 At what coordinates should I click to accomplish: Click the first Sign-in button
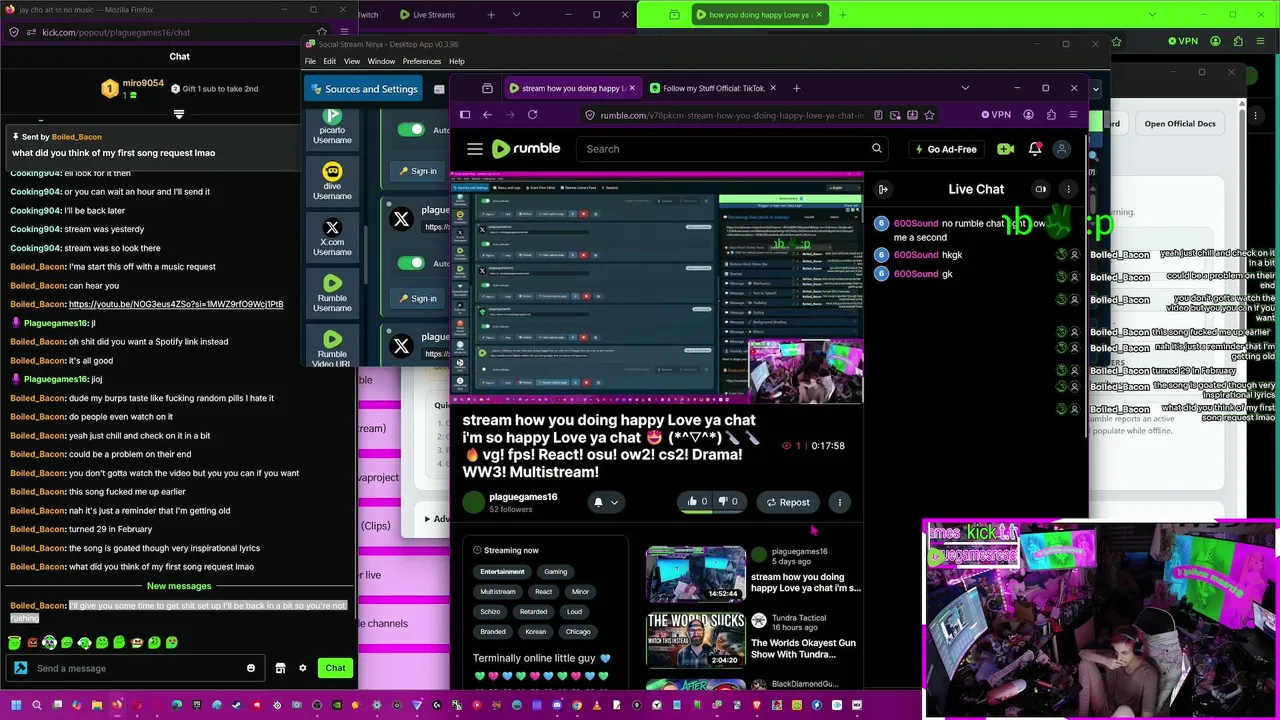tap(417, 171)
